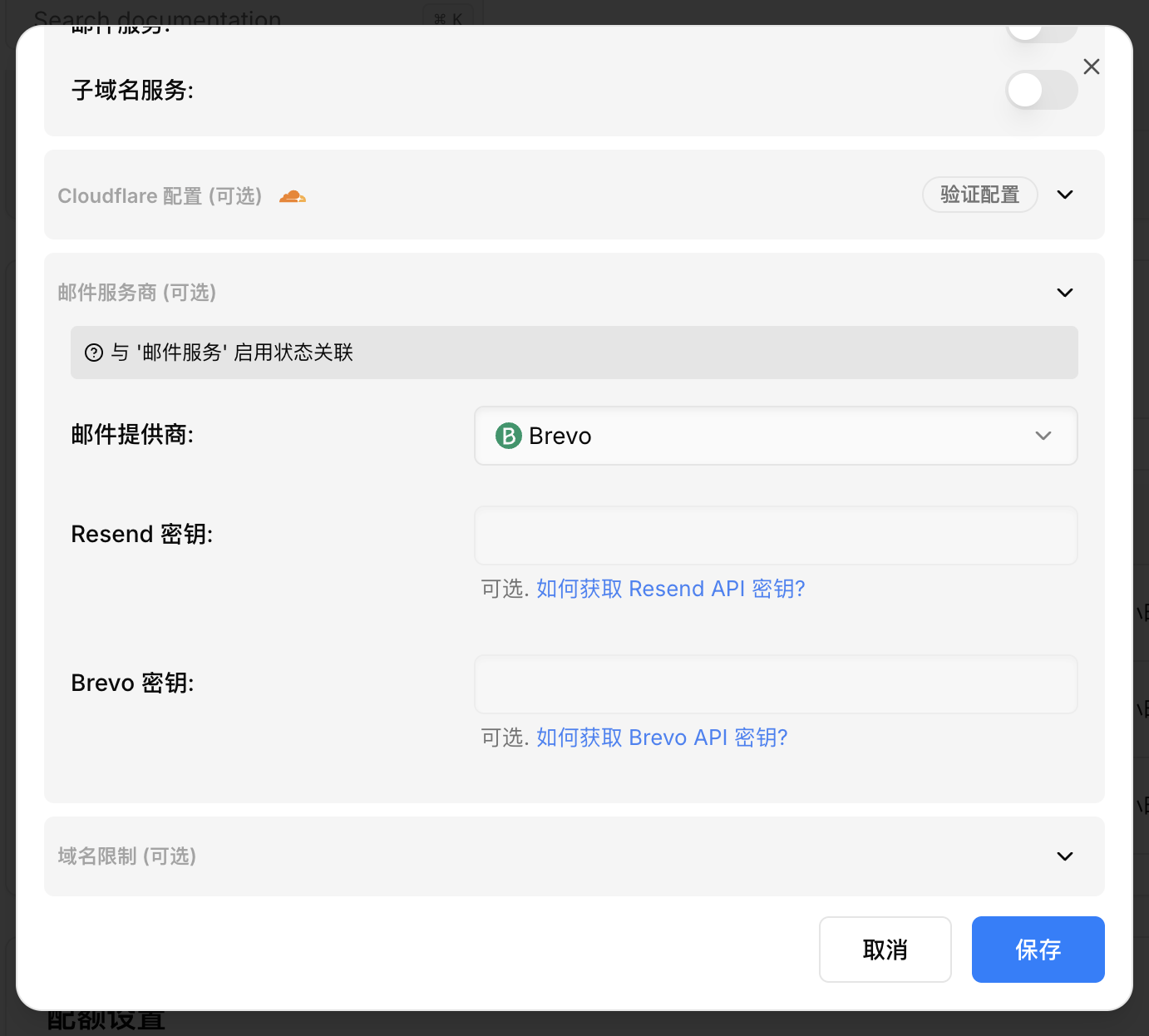Click the 域名限制 (可选) header title
This screenshot has width=1149, height=1036.
click(127, 856)
